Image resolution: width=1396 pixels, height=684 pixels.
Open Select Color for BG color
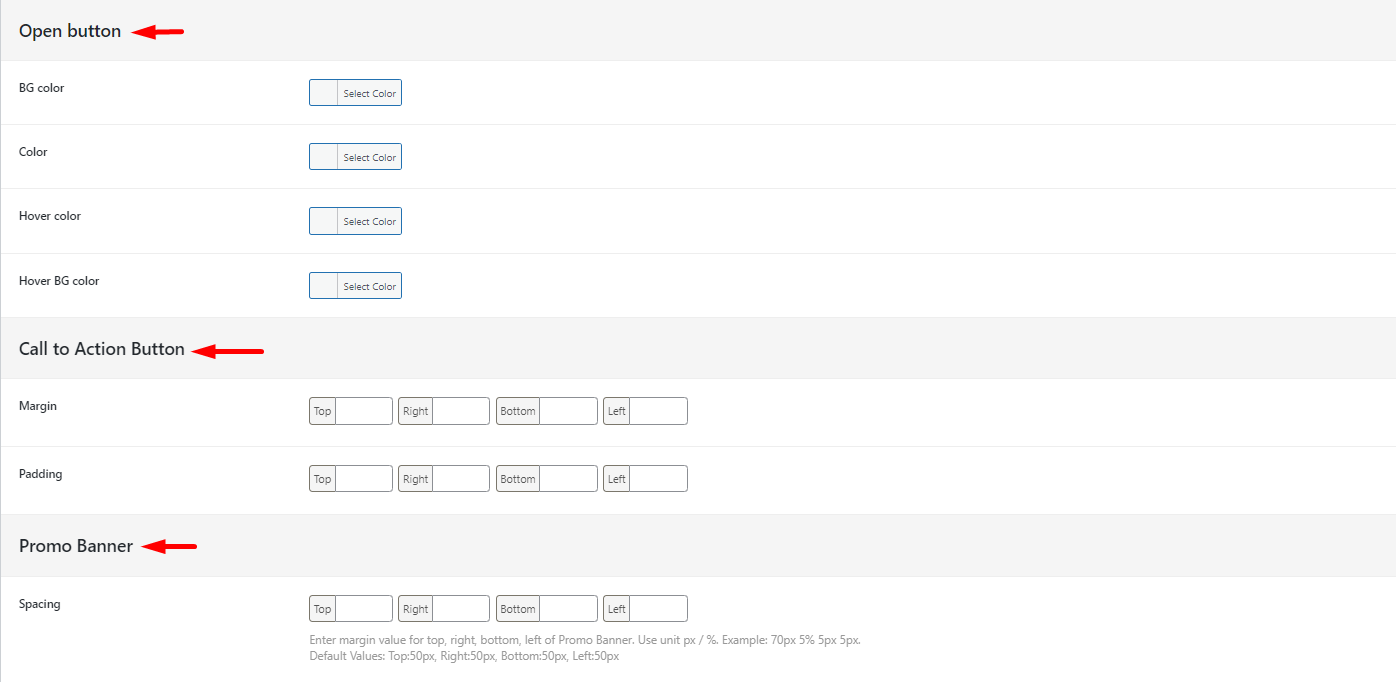coord(369,93)
